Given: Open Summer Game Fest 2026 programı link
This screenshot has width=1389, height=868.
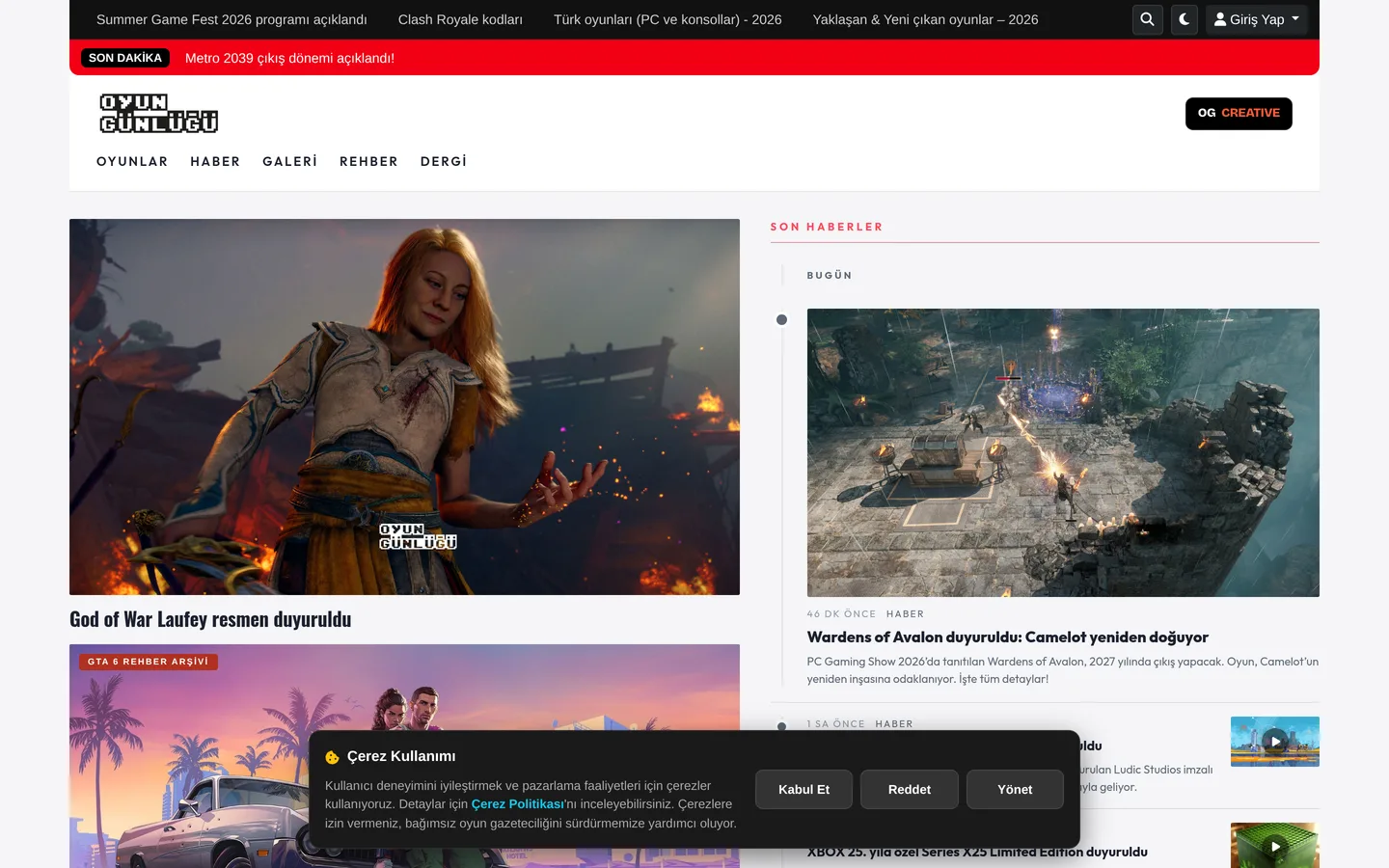Looking at the screenshot, I should [231, 19].
